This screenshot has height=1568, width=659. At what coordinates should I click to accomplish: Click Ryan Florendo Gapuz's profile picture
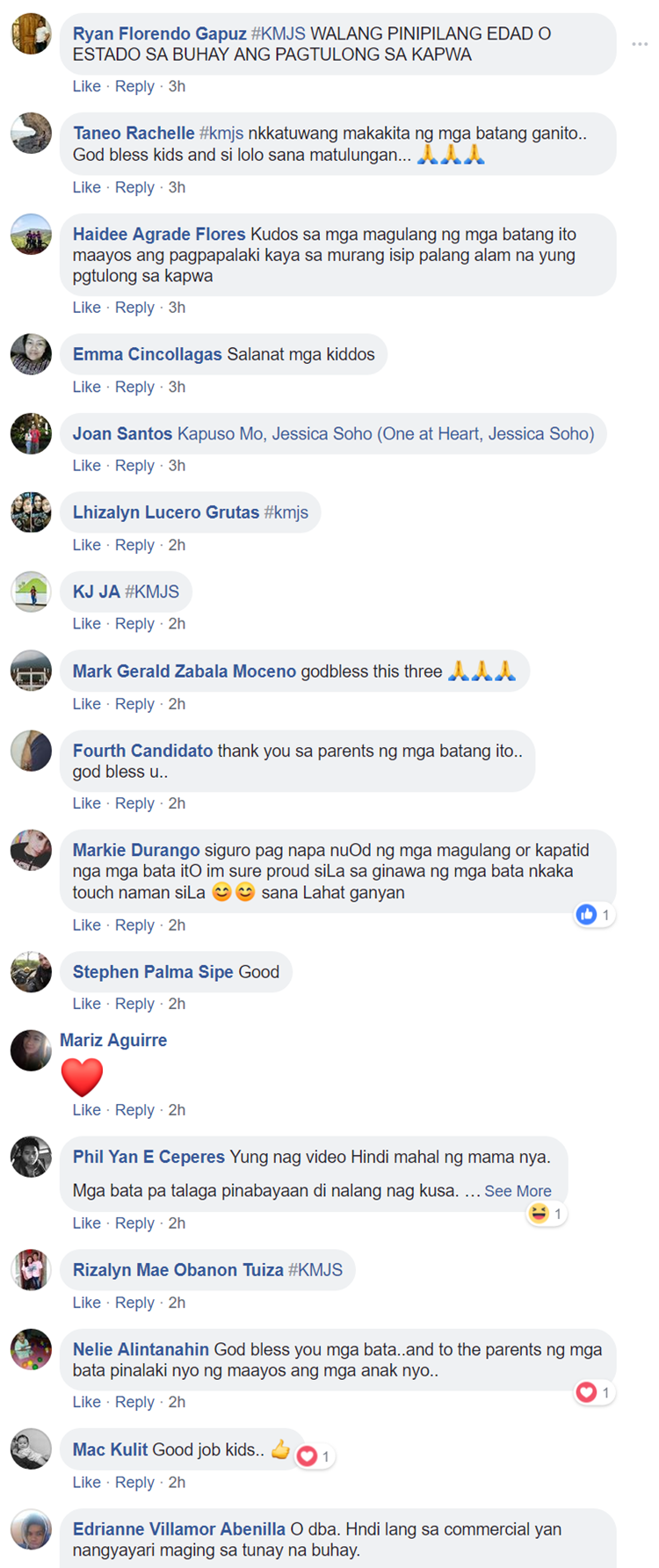[x=31, y=33]
